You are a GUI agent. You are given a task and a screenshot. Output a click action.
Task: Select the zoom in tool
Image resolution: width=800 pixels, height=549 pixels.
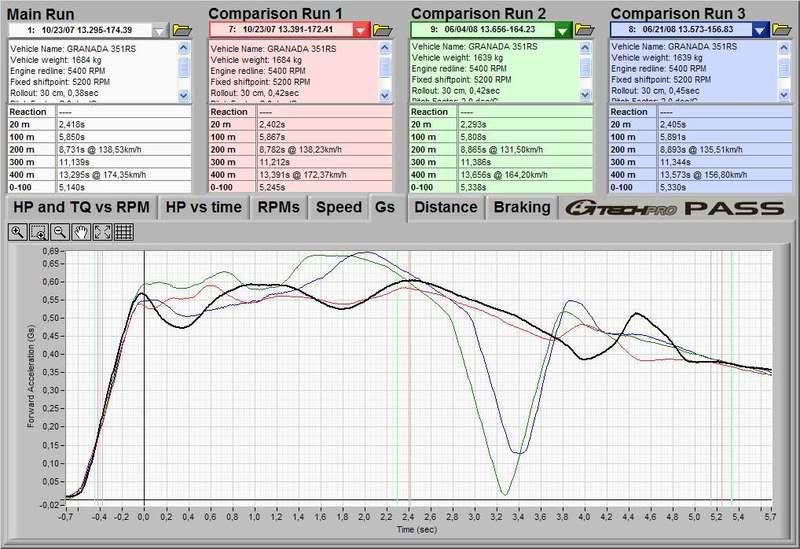click(x=18, y=233)
